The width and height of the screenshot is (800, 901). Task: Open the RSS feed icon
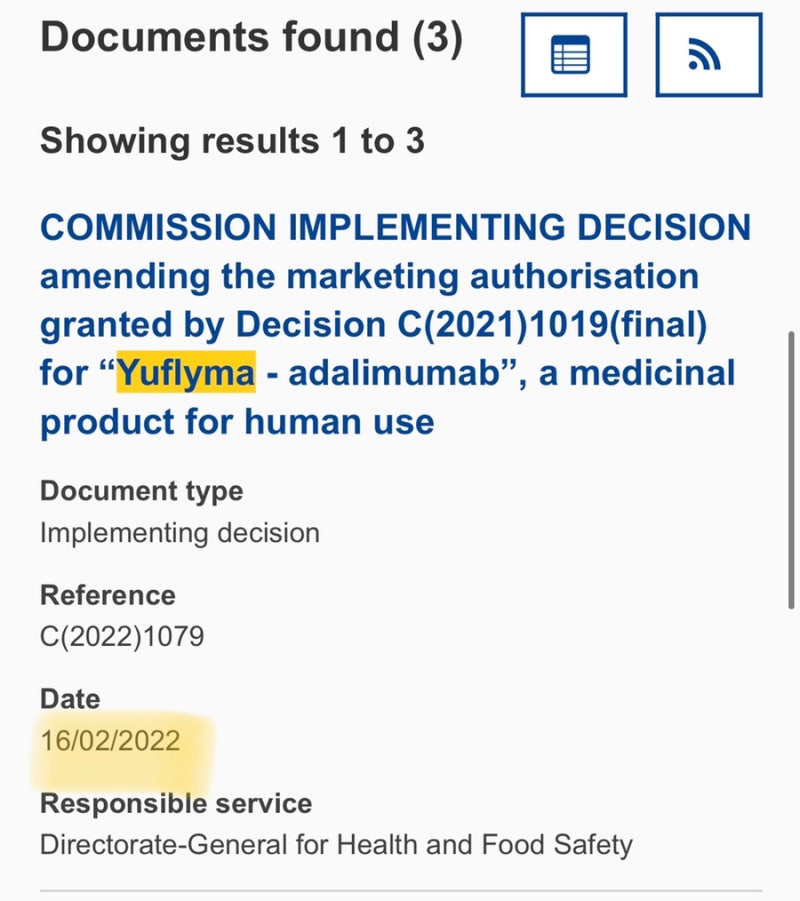(x=708, y=54)
